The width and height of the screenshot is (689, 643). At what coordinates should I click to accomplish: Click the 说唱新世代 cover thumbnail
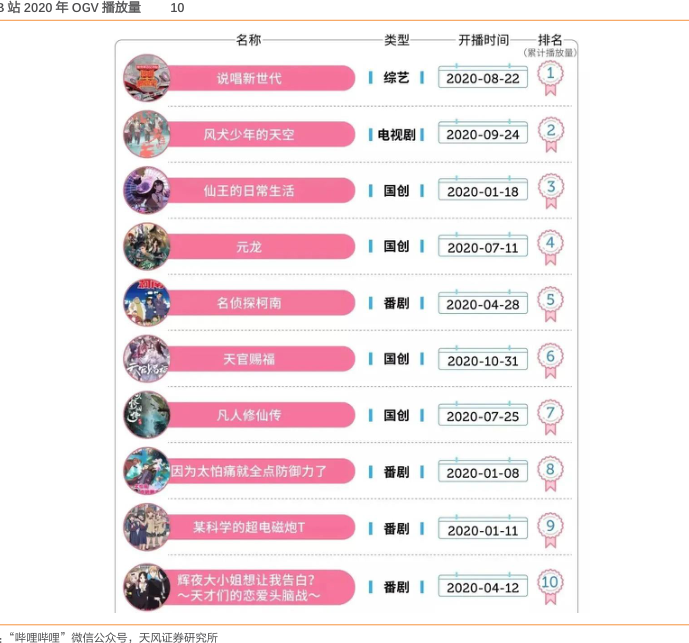pos(147,78)
